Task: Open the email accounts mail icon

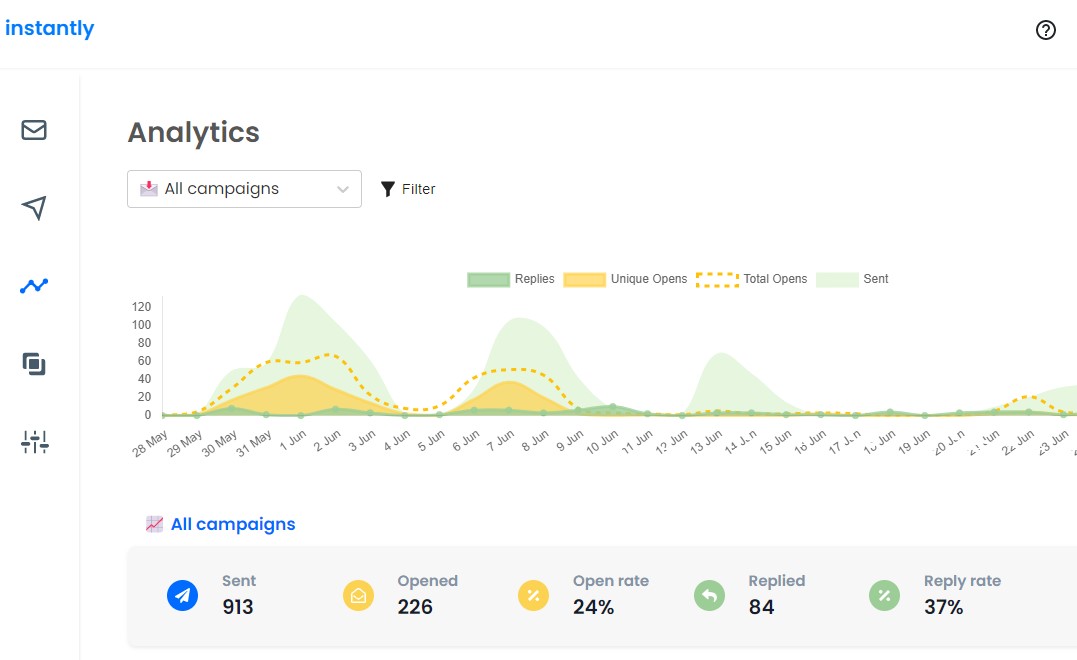Action: (x=34, y=130)
